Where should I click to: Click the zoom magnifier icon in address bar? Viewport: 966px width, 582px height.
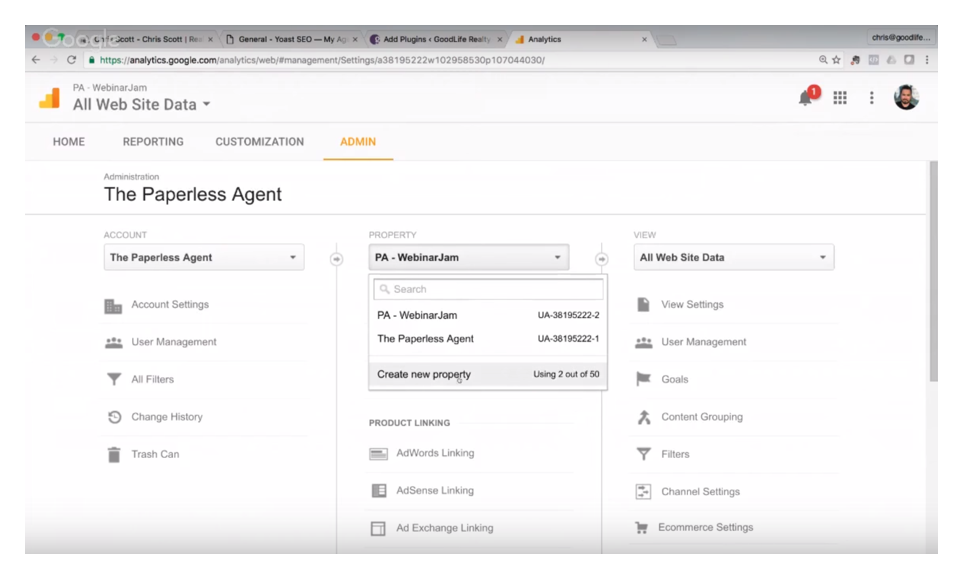pos(823,60)
